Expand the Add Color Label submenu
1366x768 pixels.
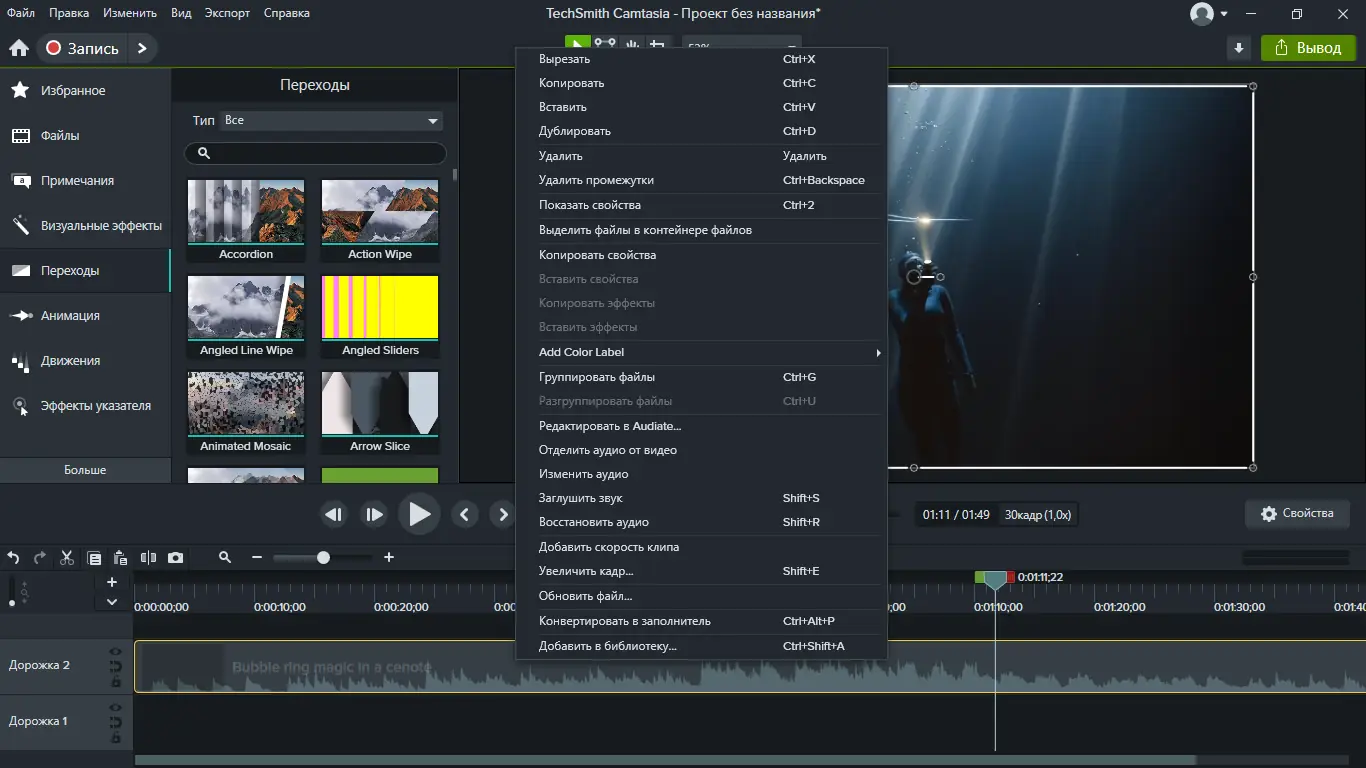pos(700,352)
